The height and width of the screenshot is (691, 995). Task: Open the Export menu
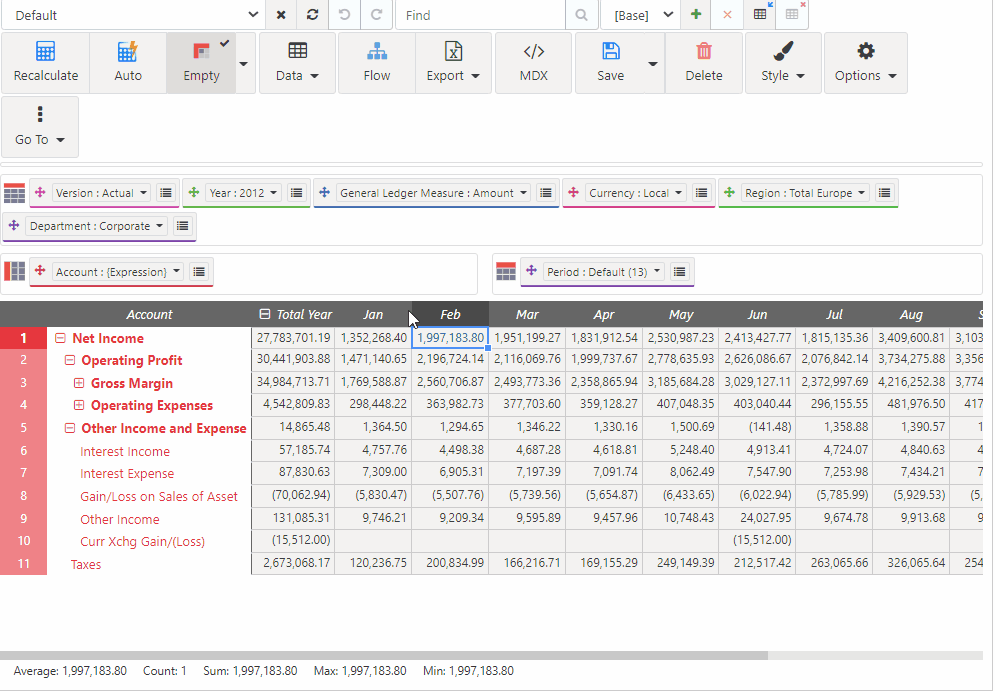453,62
